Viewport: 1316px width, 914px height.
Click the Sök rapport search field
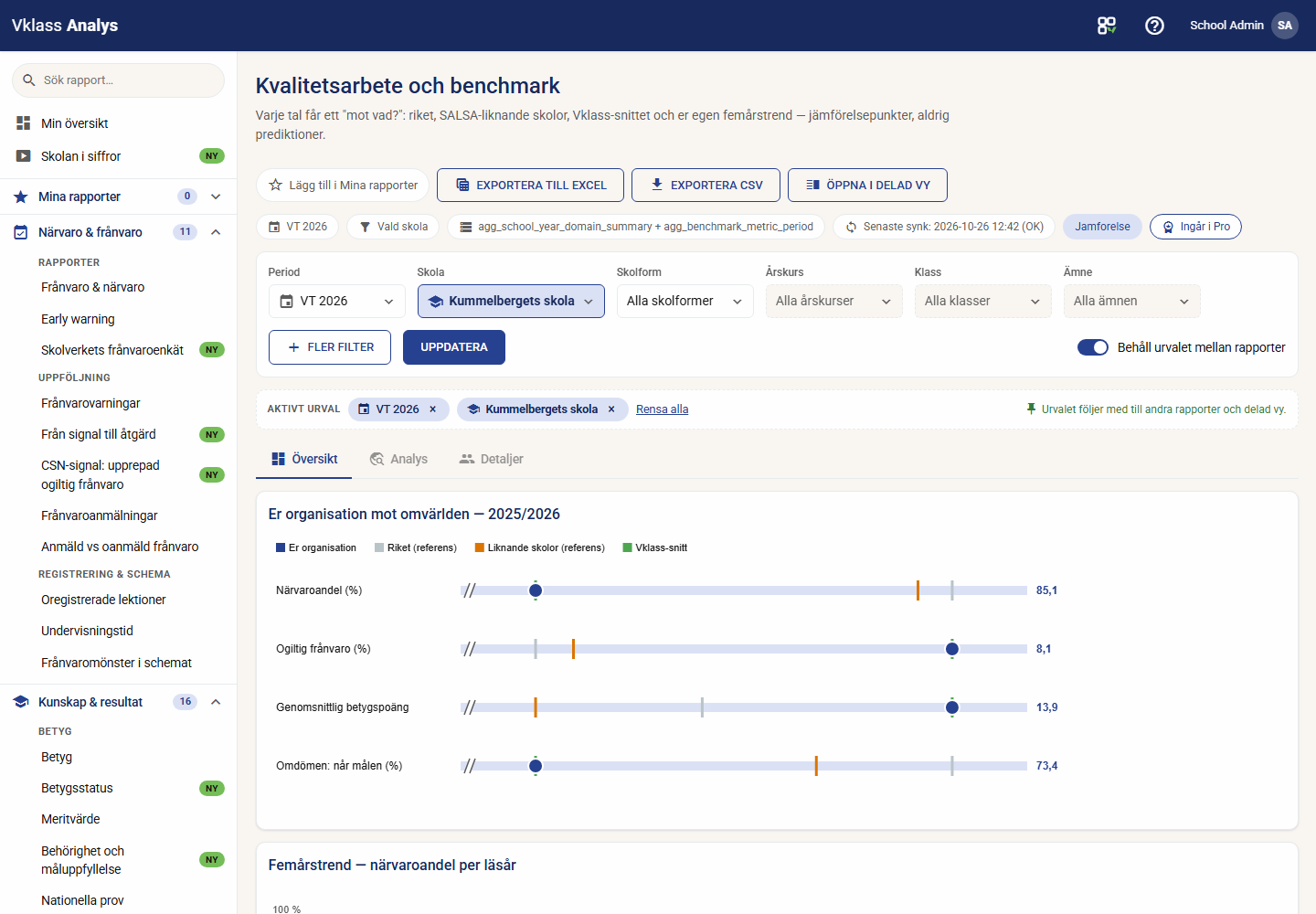[x=118, y=80]
